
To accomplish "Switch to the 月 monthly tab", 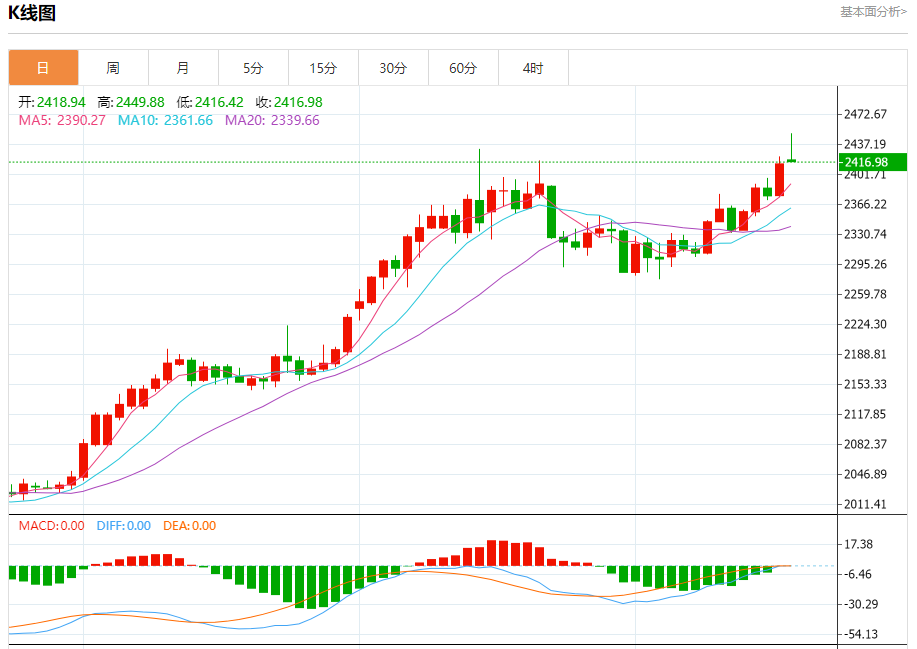I will 183,68.
